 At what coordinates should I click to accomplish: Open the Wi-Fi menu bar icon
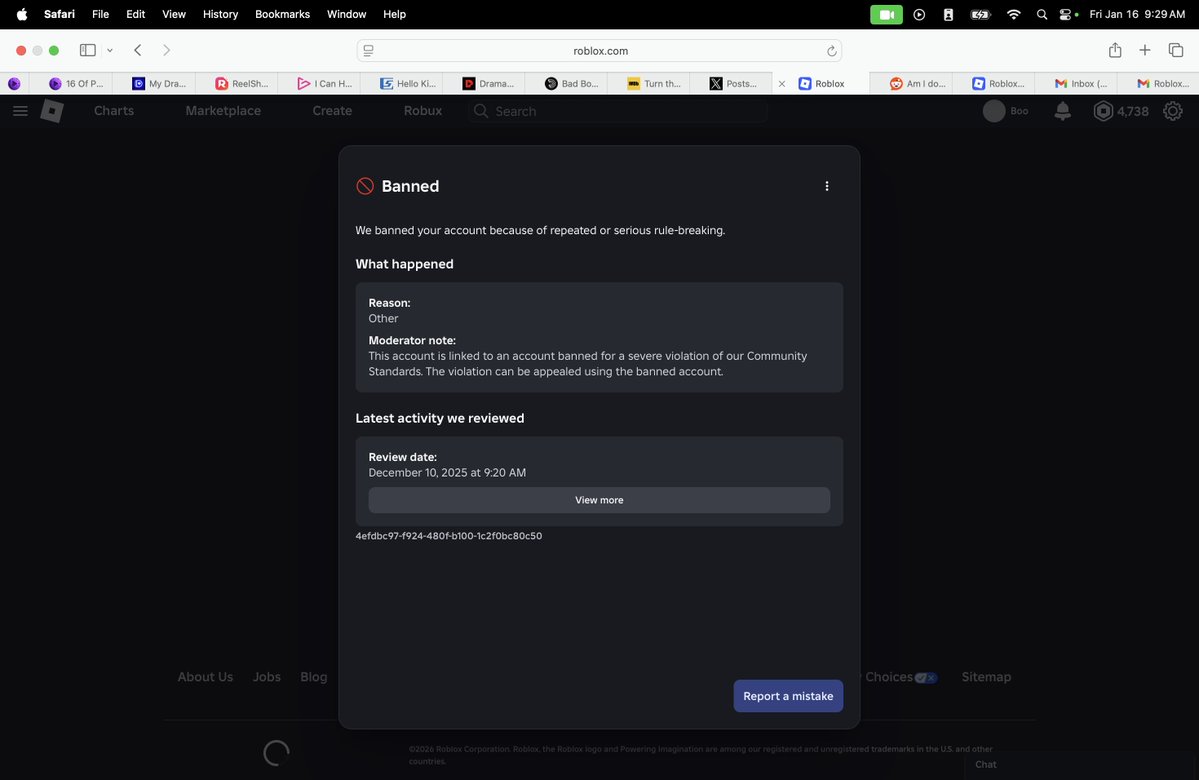pyautogui.click(x=1013, y=15)
